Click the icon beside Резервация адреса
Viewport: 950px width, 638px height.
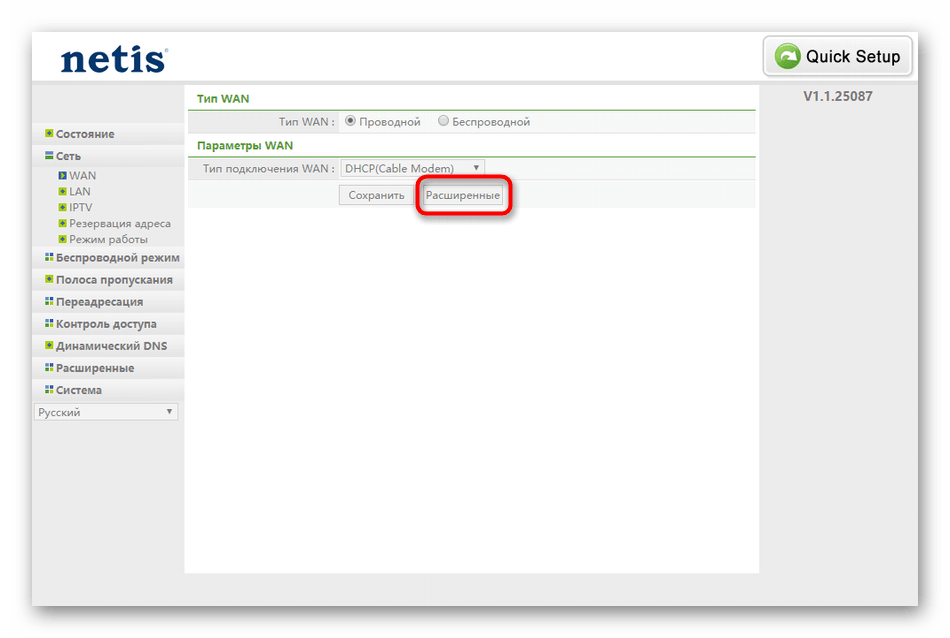62,223
